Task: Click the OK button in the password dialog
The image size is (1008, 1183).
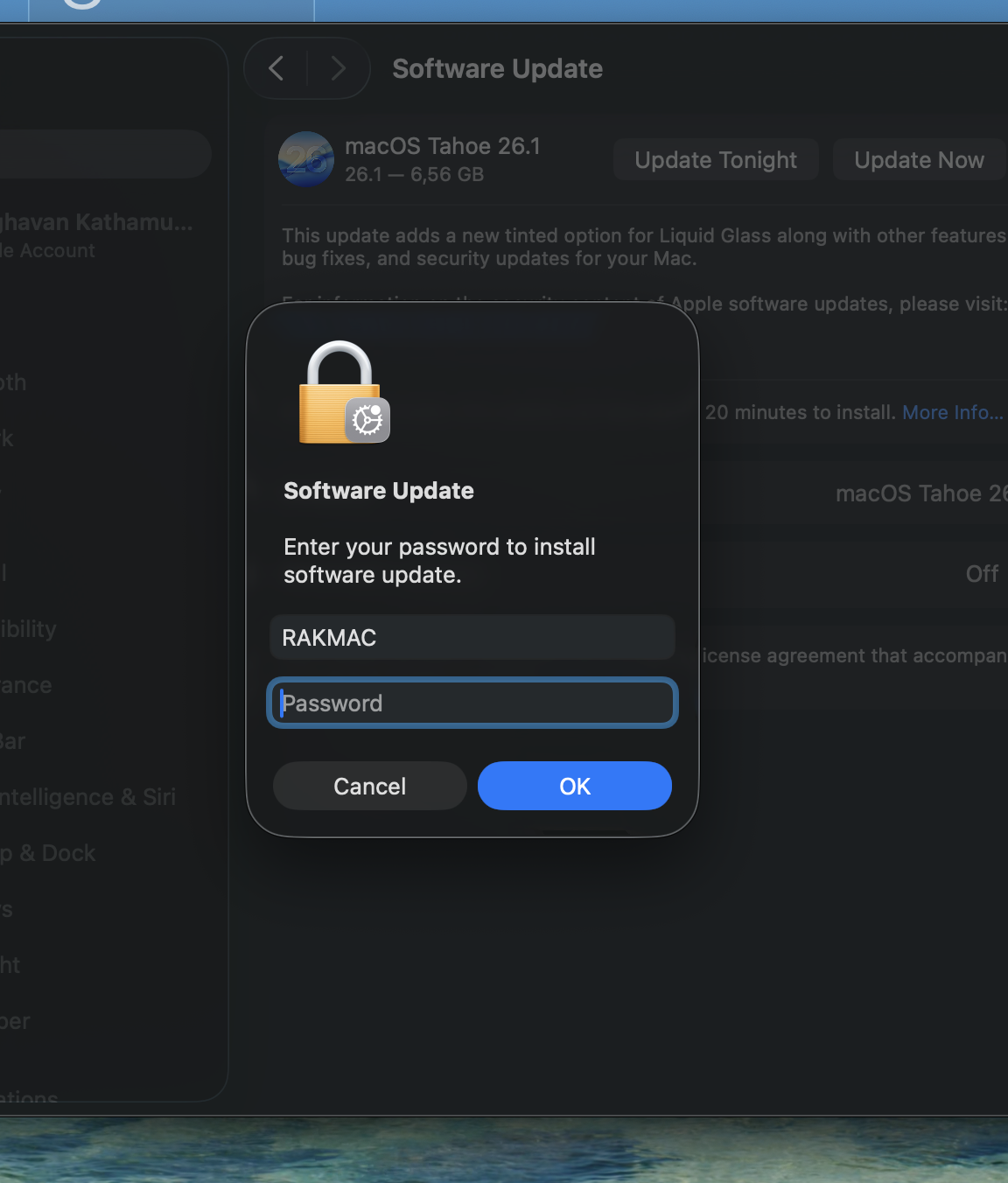Action: (x=575, y=786)
